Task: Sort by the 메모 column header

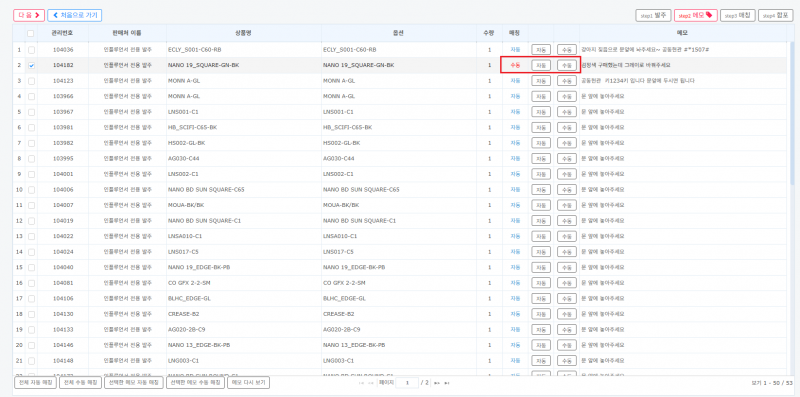Action: 683,33
